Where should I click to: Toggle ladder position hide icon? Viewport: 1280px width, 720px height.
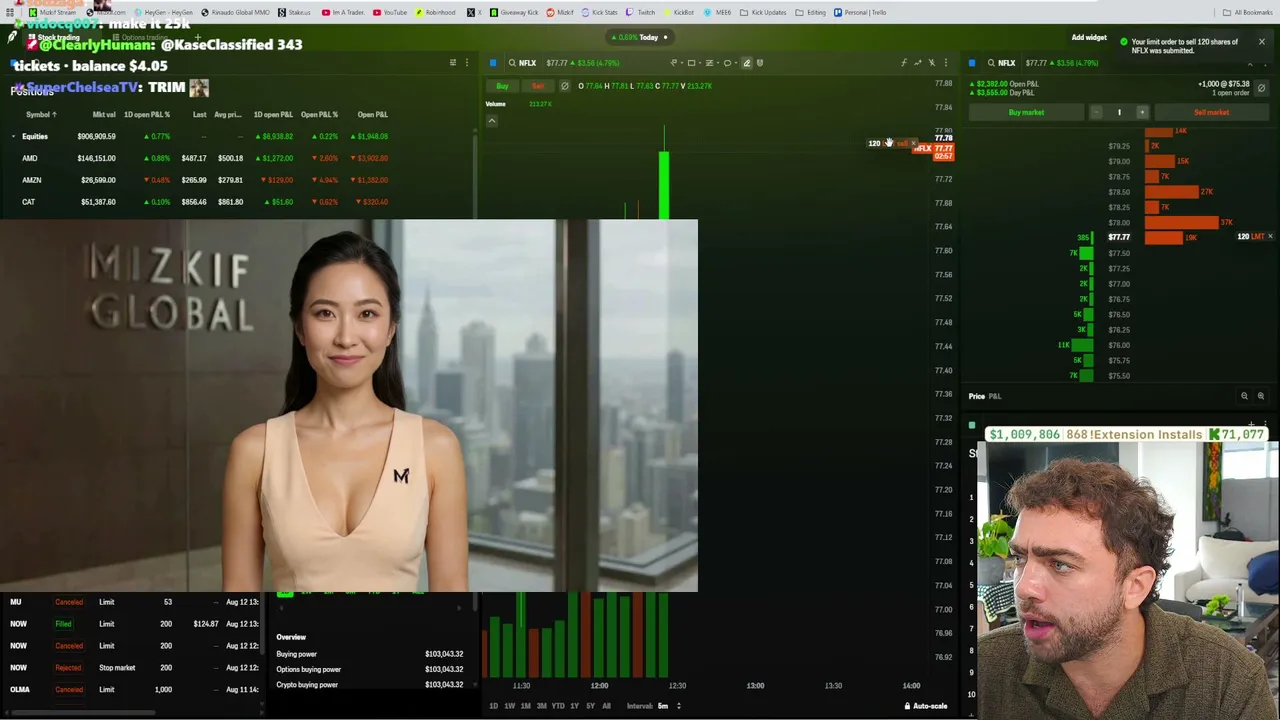1261,89
